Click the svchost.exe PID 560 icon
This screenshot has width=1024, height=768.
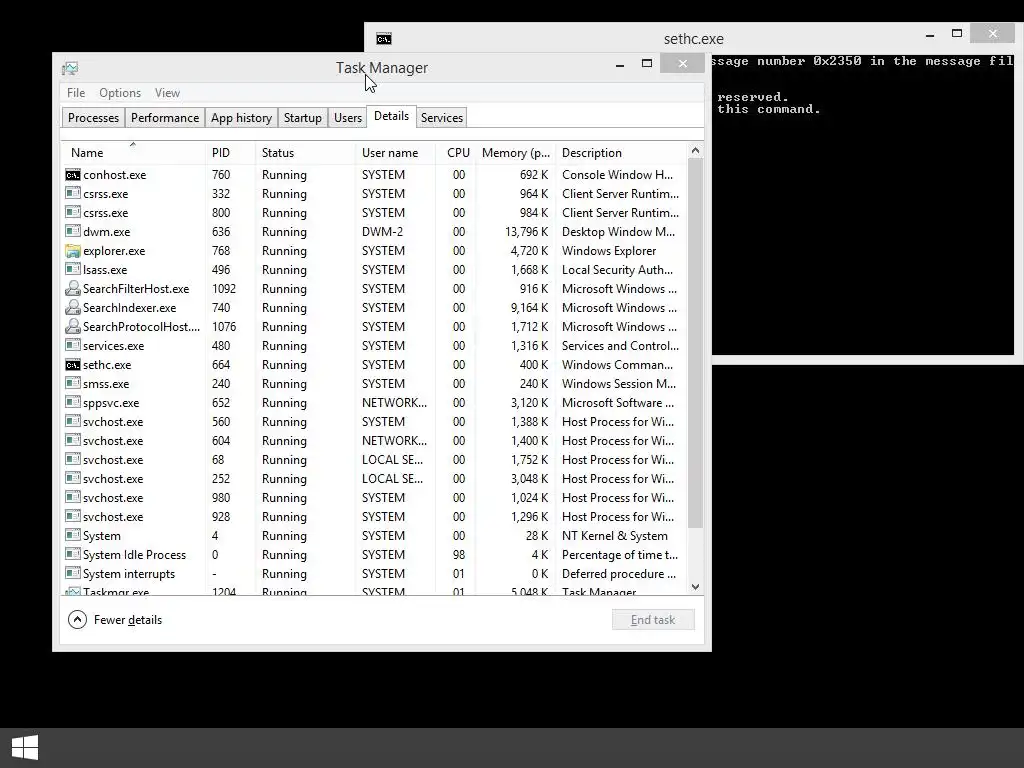coord(72,421)
